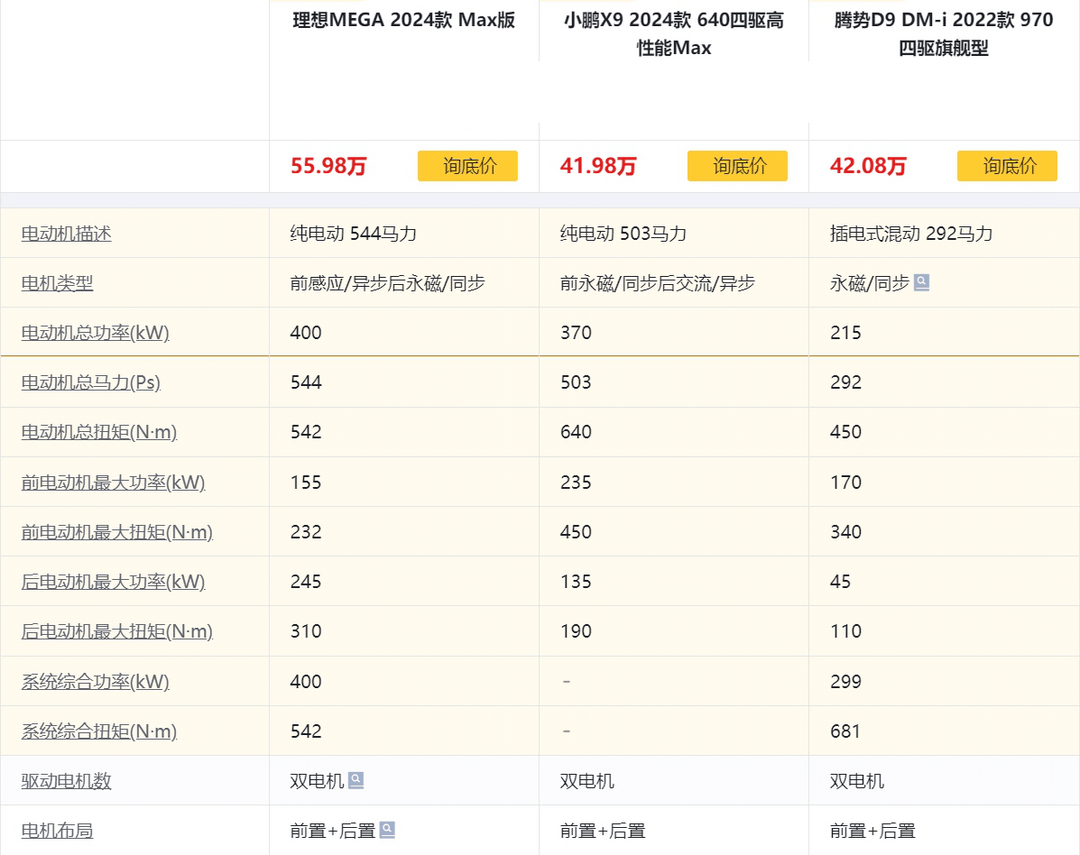Screen dimensions: 1080x855
Task: Open the 前电动机最大扭矩(N·m) link
Action: (117, 532)
